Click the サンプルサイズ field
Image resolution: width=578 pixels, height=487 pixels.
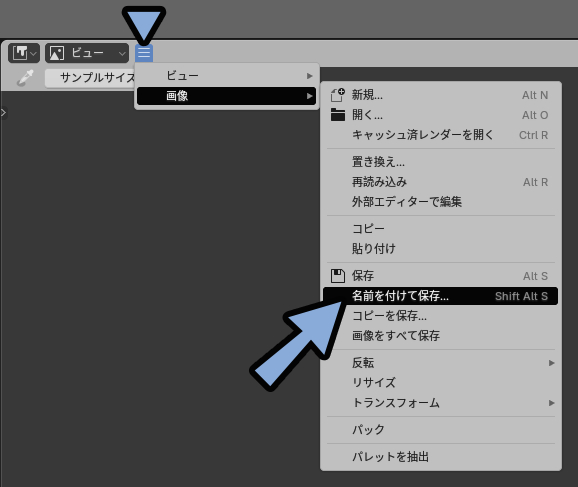(90, 78)
